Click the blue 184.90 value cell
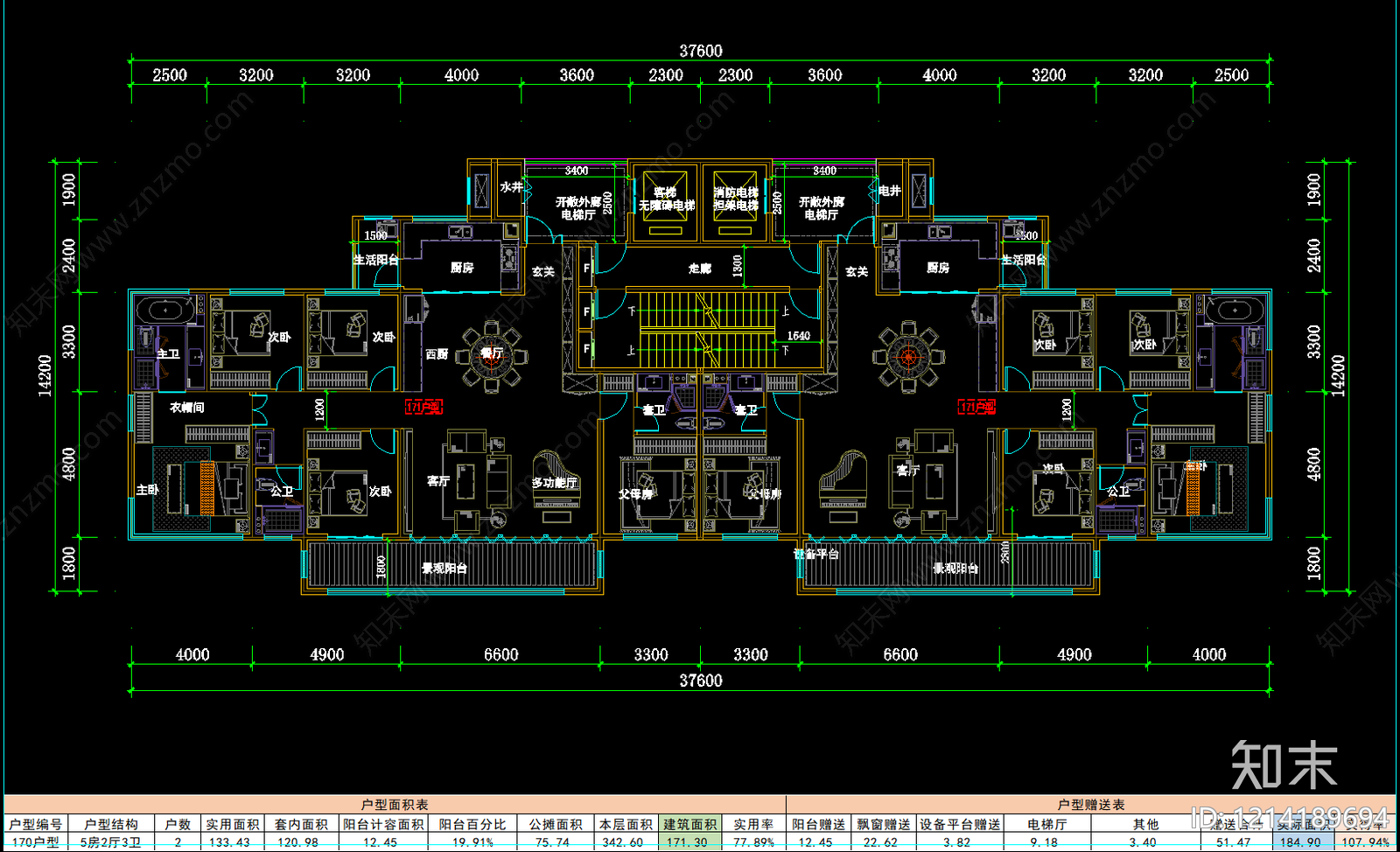Screen dimensions: 1400x852 1301,842
